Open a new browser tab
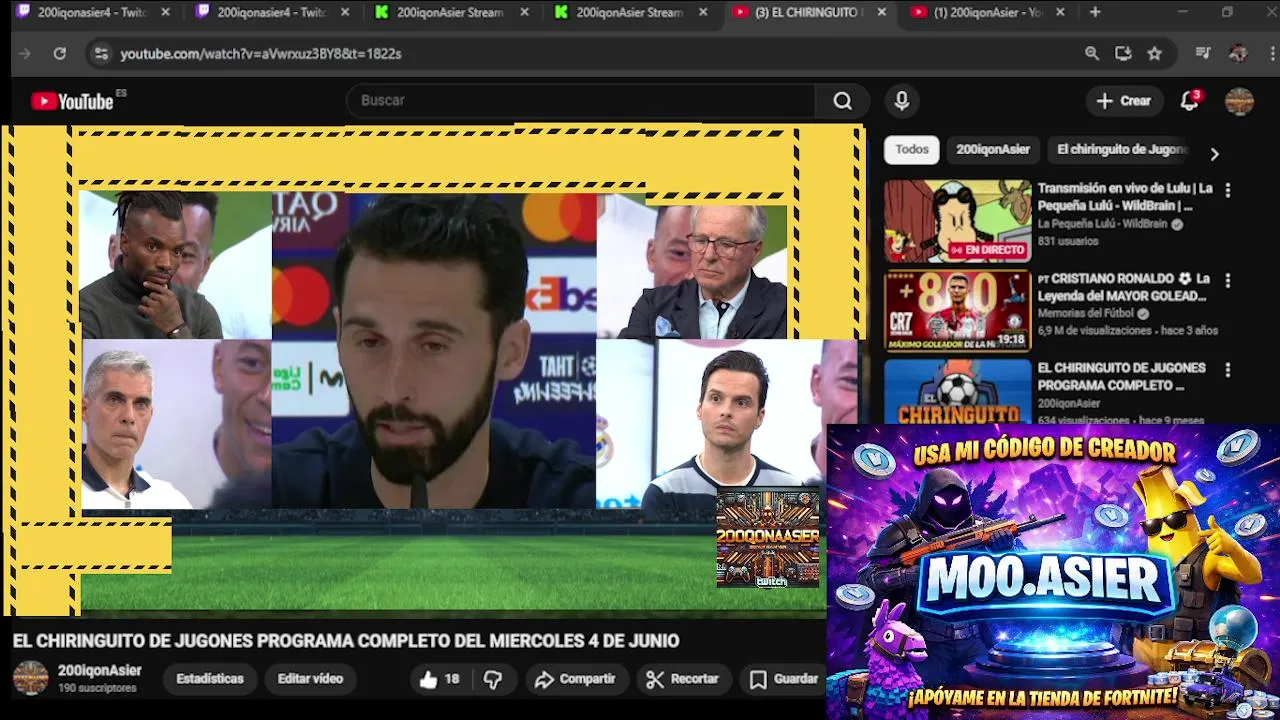This screenshot has width=1280, height=720. point(1095,13)
